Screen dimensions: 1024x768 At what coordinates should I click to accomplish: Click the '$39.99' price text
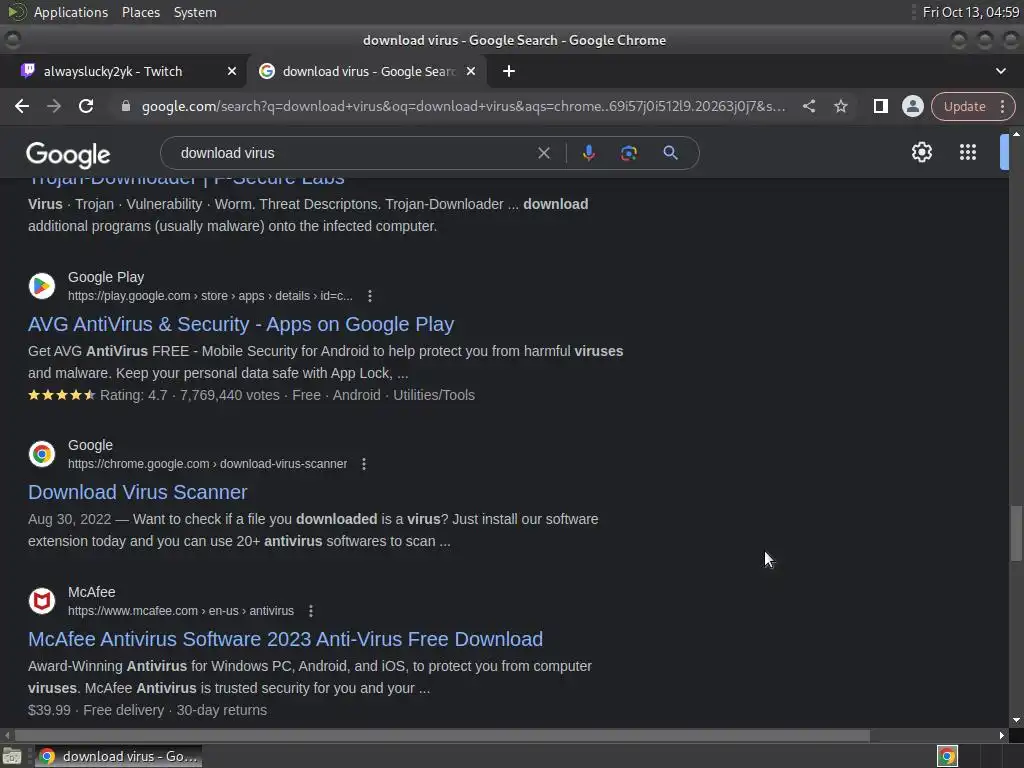click(50, 710)
